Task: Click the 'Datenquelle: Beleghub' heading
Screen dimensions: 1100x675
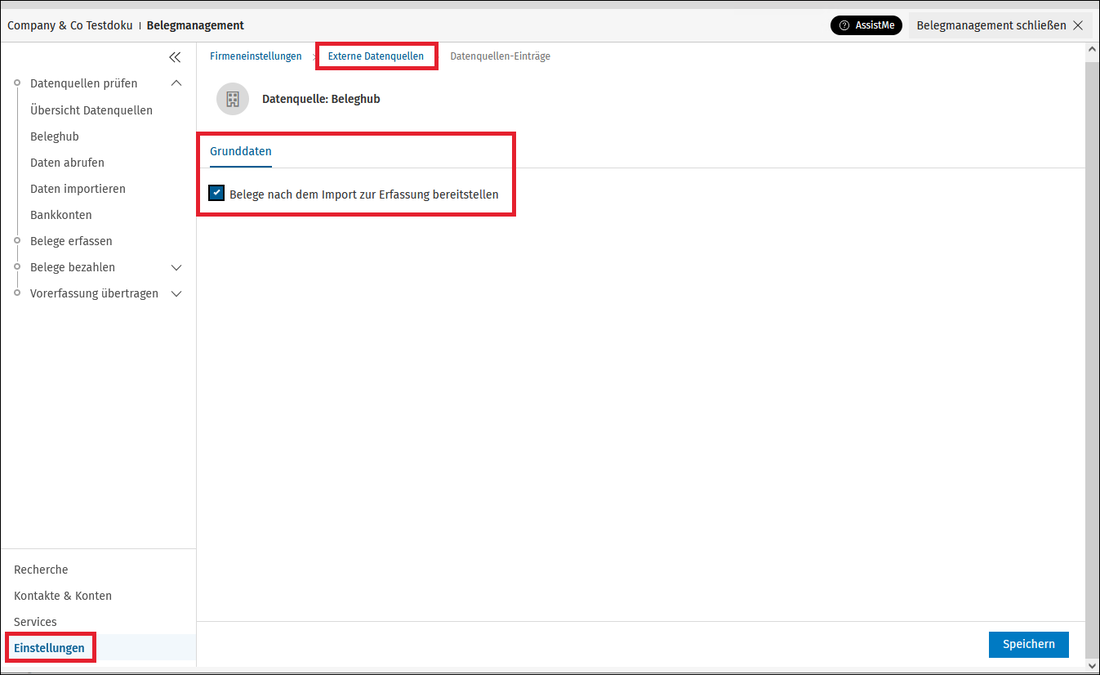Action: tap(321, 99)
